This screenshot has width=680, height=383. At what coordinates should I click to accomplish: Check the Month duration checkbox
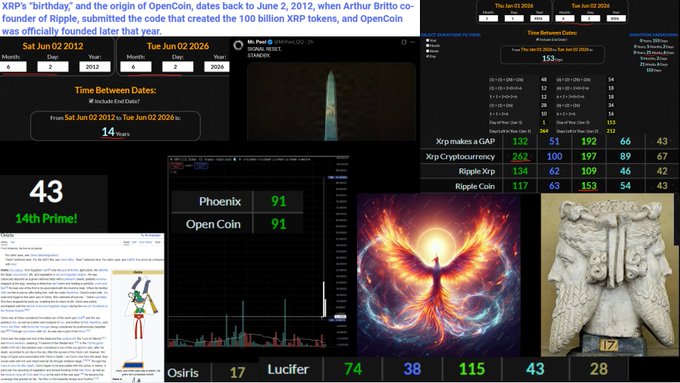click(x=428, y=46)
